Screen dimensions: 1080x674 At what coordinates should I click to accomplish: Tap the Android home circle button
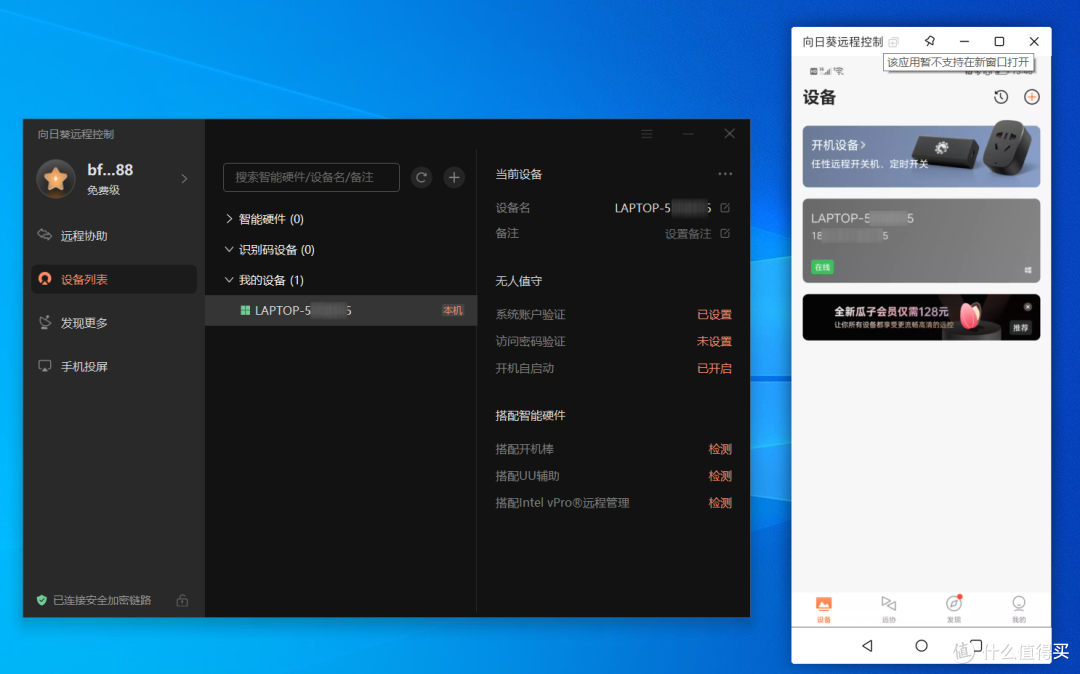921,646
